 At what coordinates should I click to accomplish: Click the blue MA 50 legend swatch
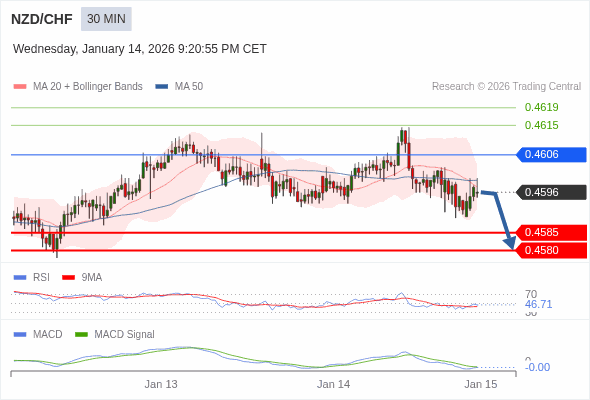pos(162,87)
